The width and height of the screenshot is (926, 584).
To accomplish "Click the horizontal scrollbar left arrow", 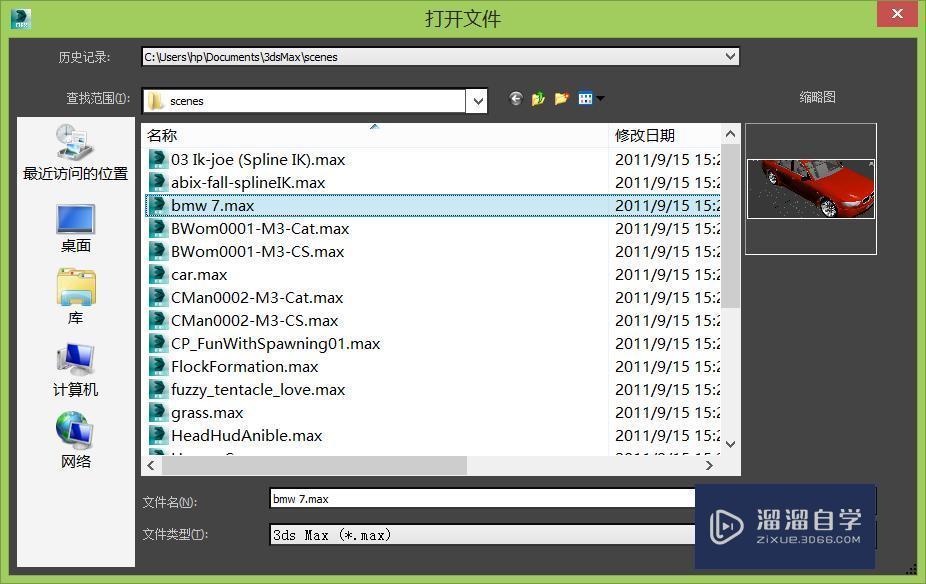I will [x=151, y=465].
